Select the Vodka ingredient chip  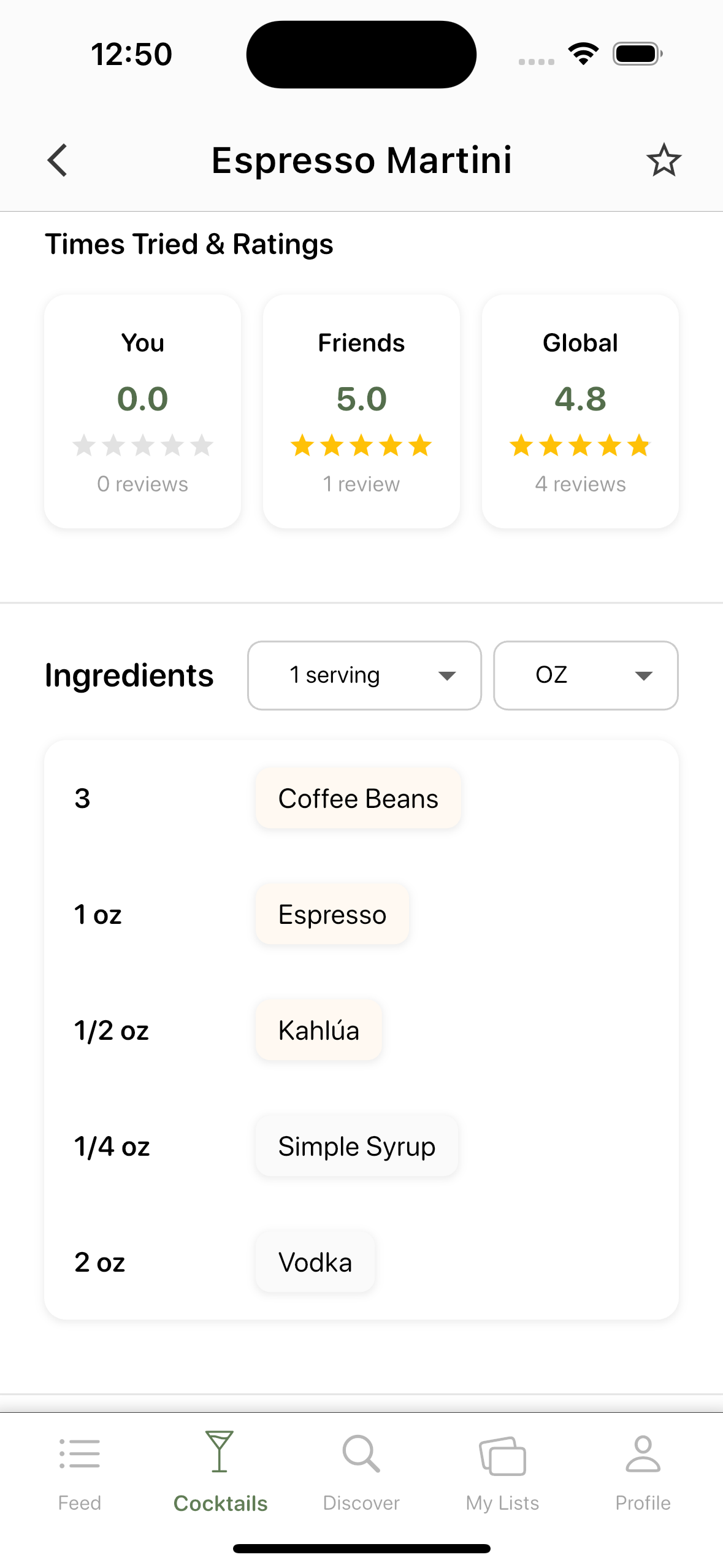click(x=315, y=1262)
